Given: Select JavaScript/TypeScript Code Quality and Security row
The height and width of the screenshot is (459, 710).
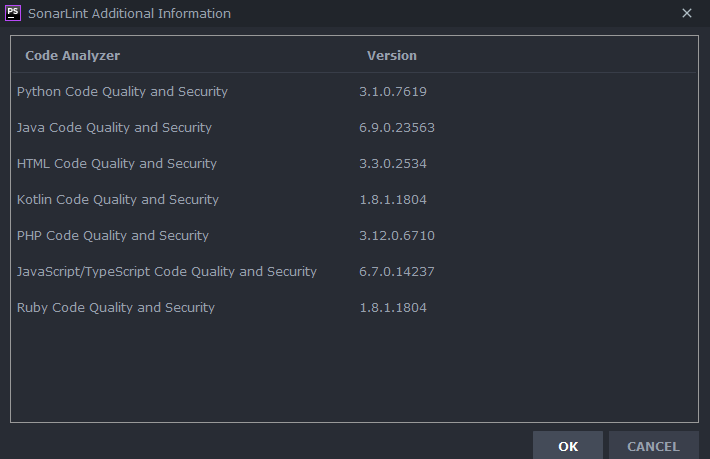Looking at the screenshot, I should click(167, 272).
